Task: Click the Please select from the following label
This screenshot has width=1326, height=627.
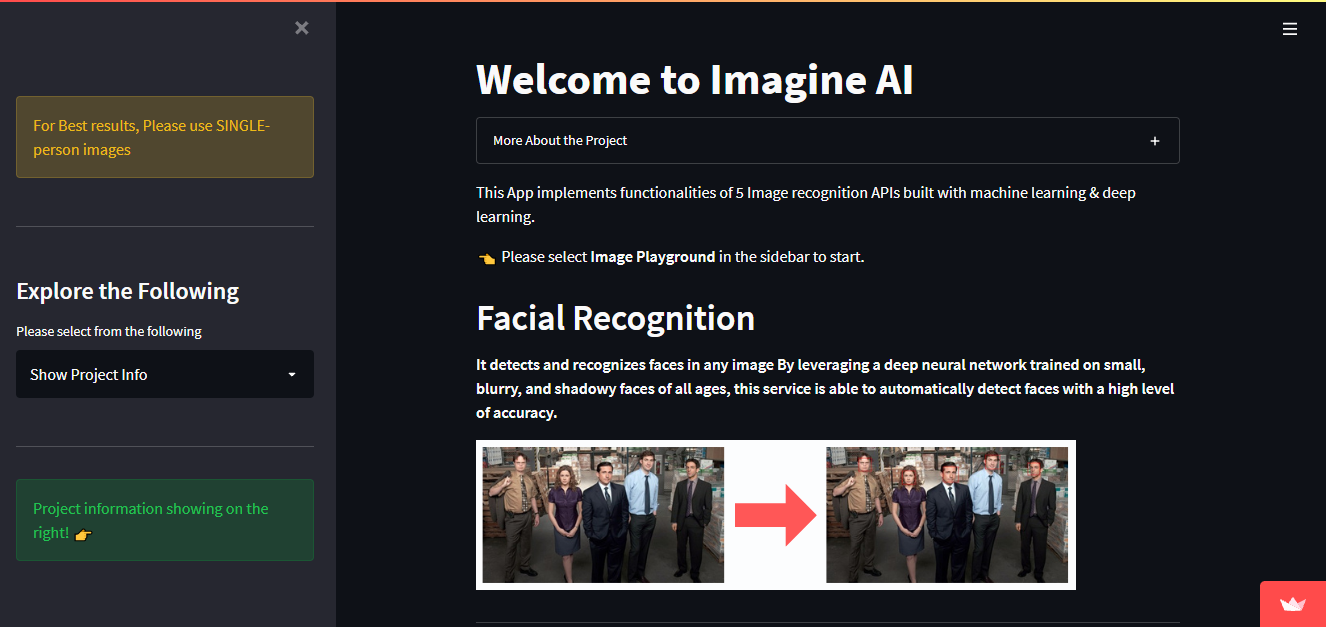Action: [109, 331]
